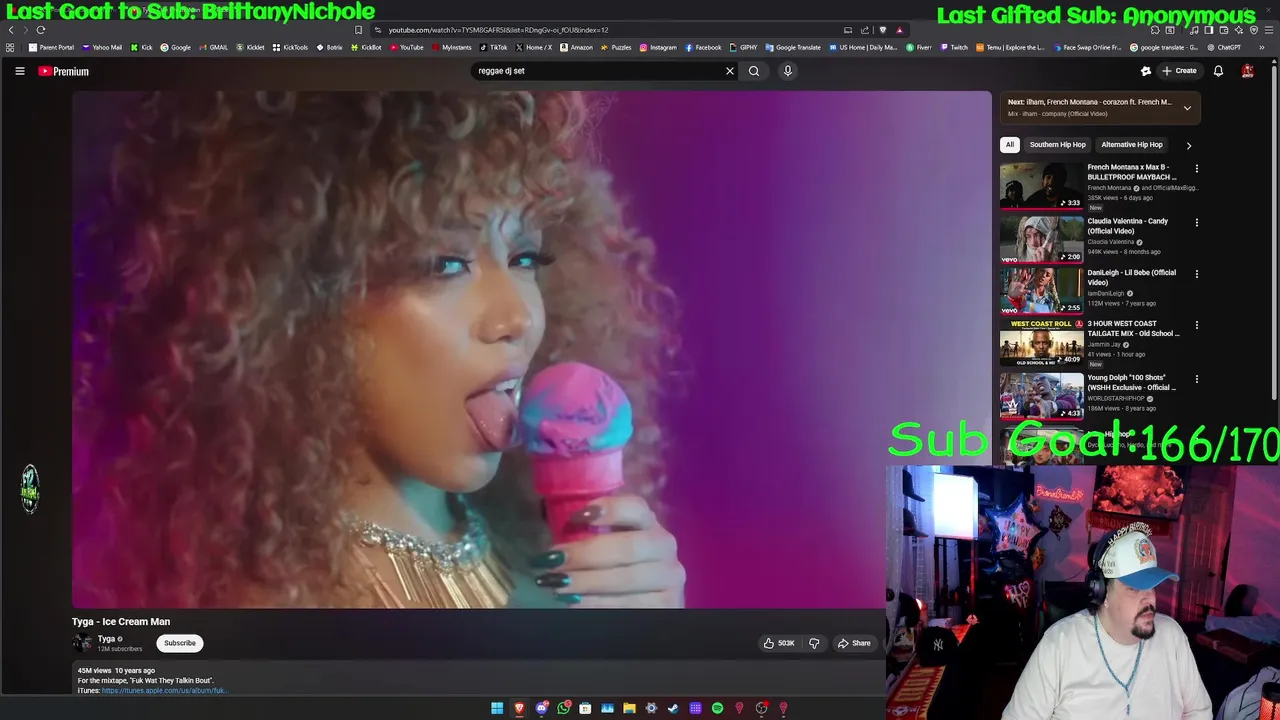
Task: Open the YouTube hamburger guide menu
Action: (19, 71)
